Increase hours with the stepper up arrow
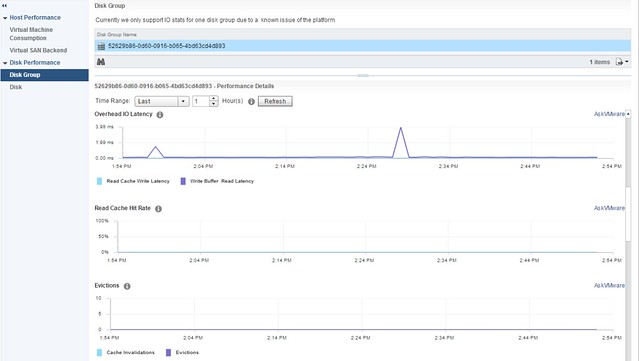The height and width of the screenshot is (361, 639). click(214, 99)
